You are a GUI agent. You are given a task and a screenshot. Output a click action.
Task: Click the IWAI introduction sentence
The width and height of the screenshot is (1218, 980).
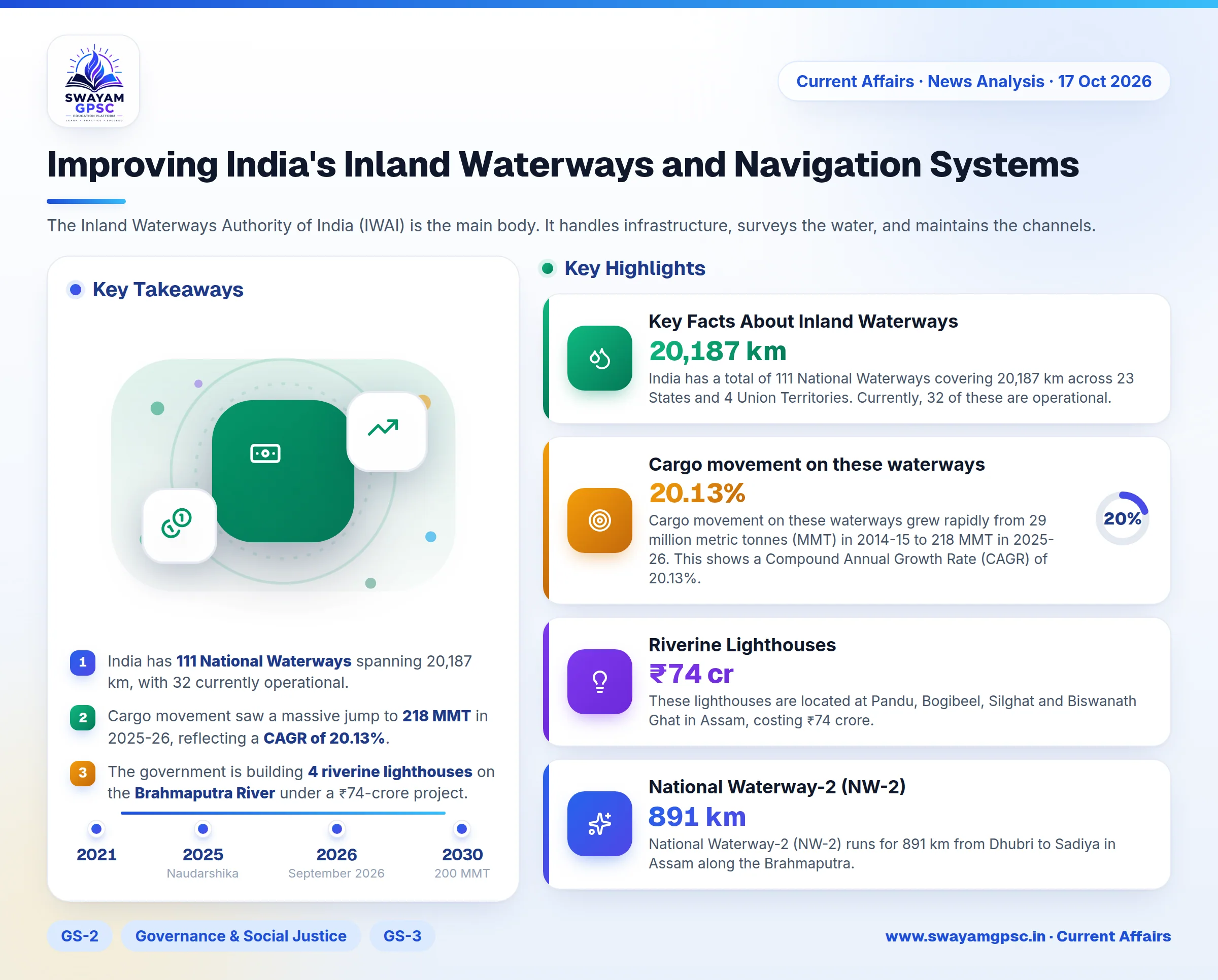pos(571,226)
